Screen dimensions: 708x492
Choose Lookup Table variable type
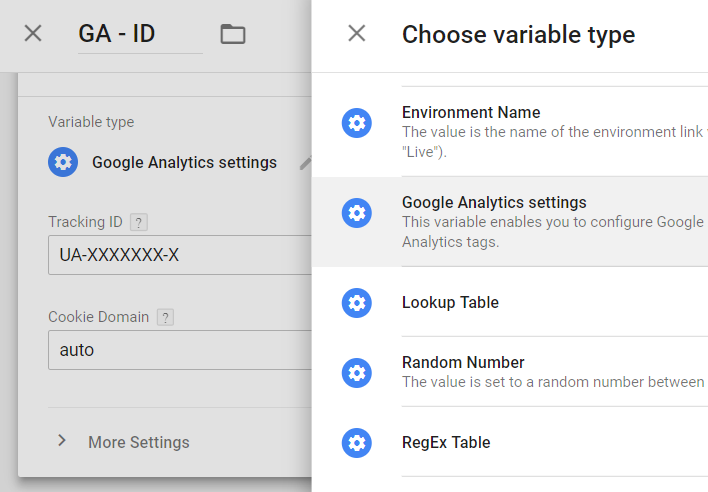click(450, 302)
